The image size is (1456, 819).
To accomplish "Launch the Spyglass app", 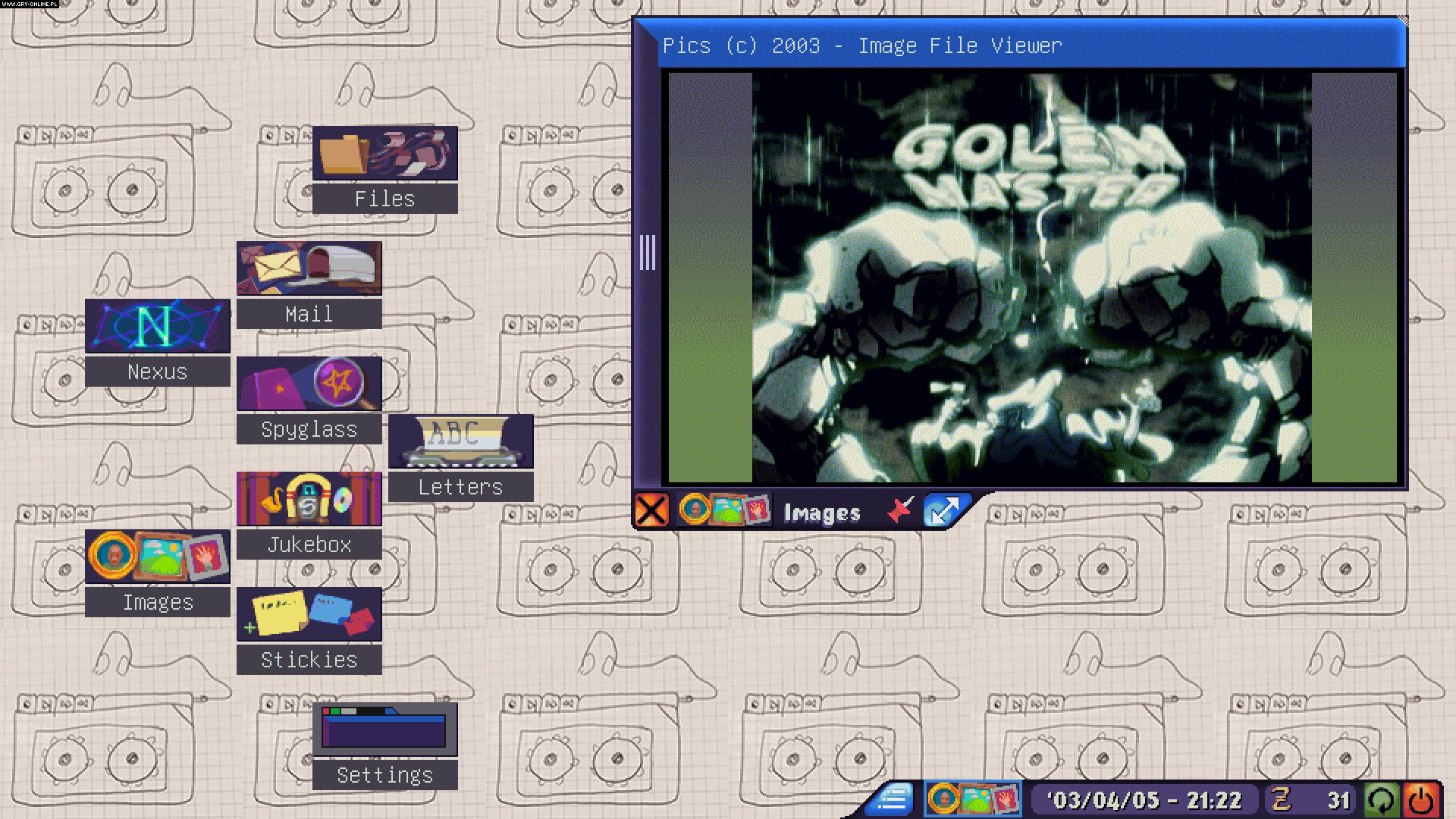I will 309,384.
